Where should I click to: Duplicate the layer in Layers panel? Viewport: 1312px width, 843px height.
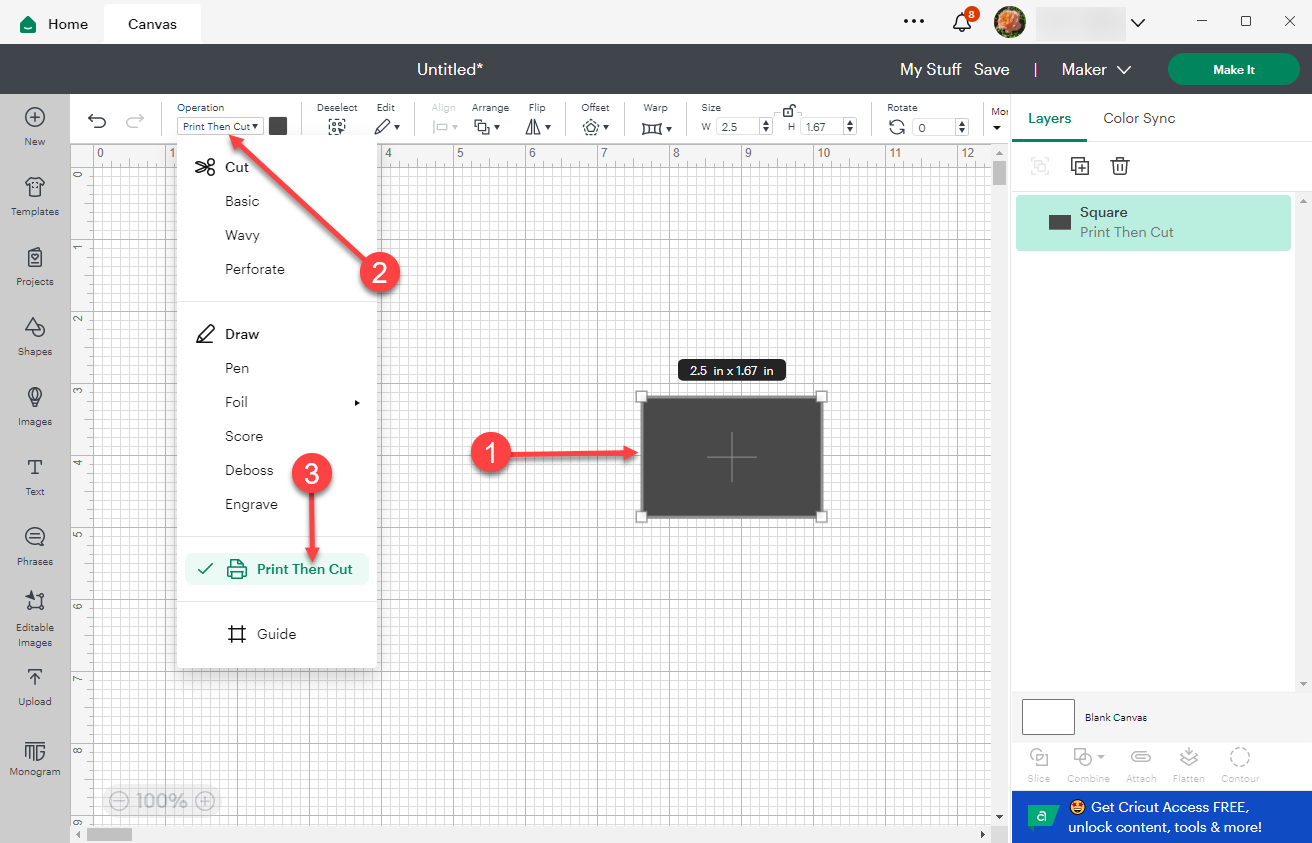(x=1080, y=166)
